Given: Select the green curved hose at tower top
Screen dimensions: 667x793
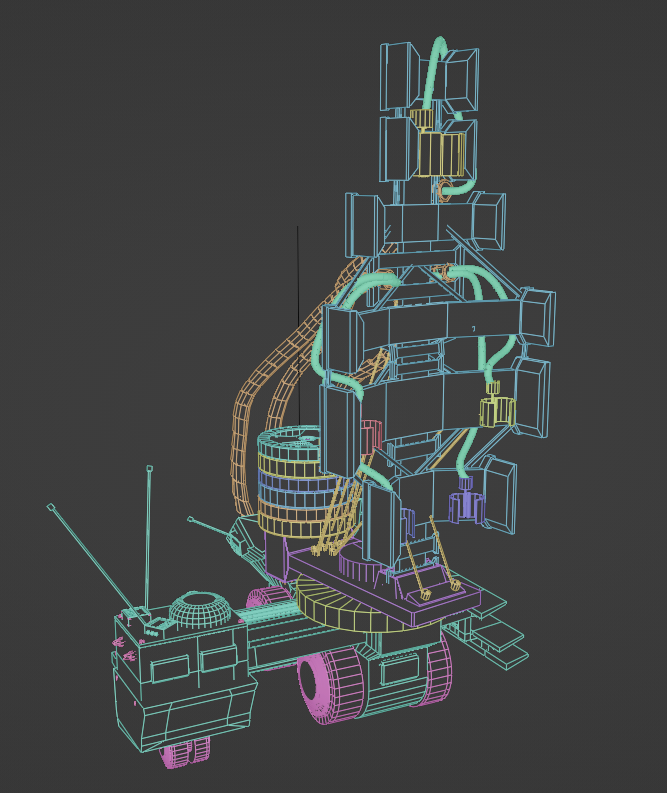Looking at the screenshot, I should point(432,75).
